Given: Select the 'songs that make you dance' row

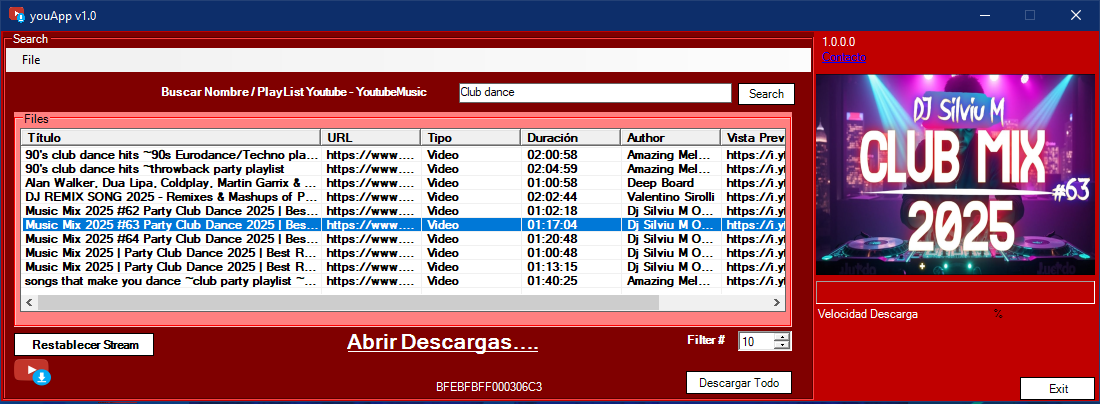Looking at the screenshot, I should [403, 281].
